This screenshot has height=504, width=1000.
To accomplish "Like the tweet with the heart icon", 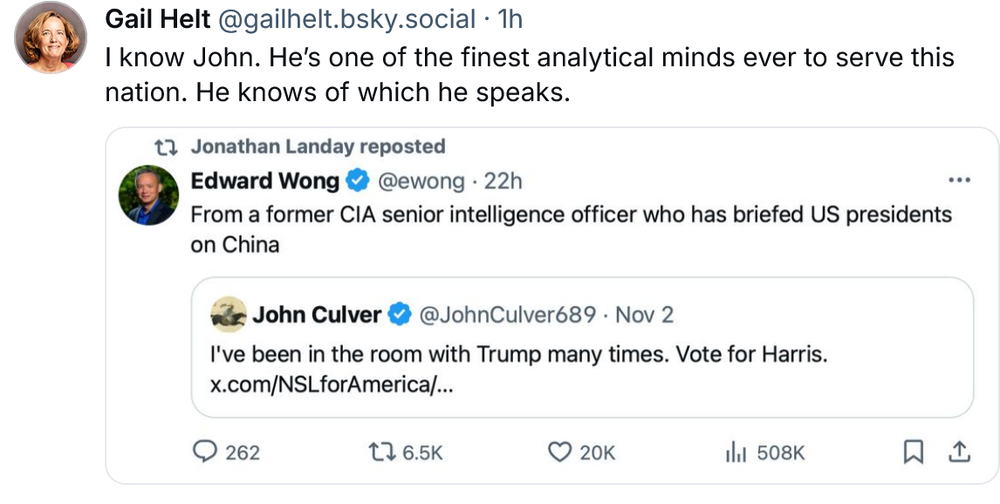I will point(560,452).
